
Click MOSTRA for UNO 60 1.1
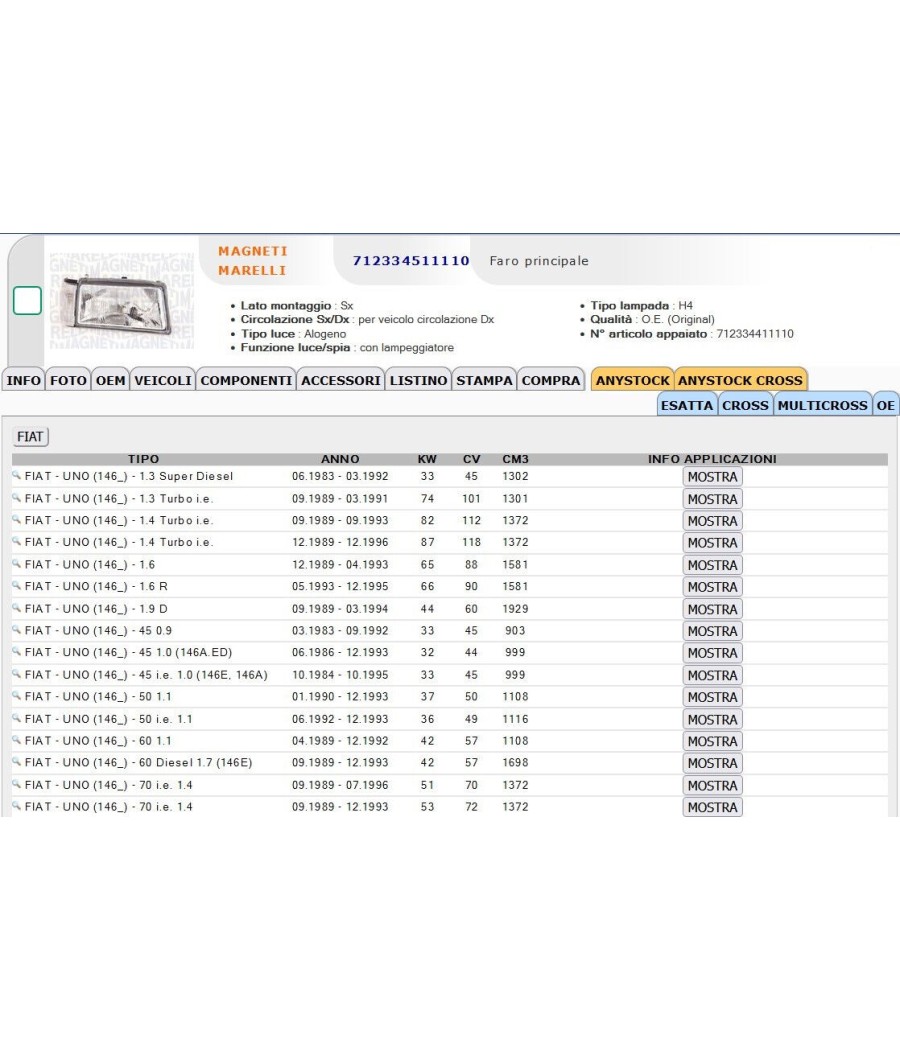click(712, 741)
